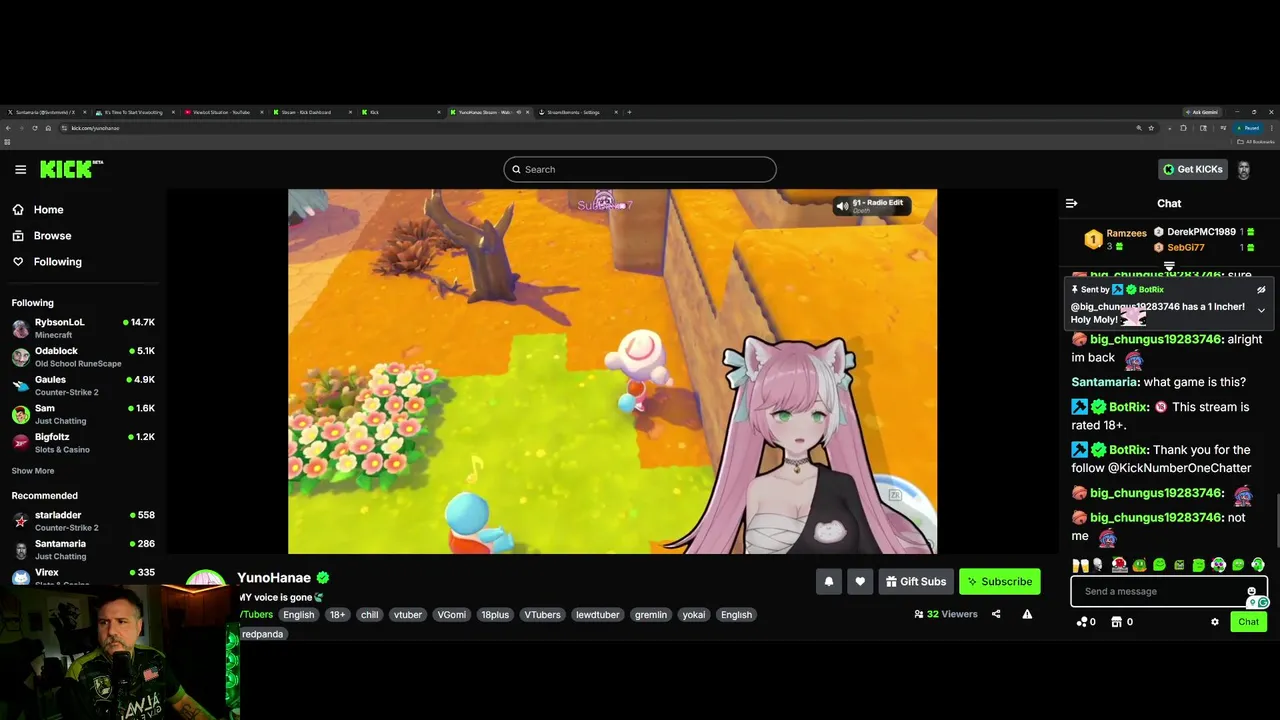Click the Subscribe button

(999, 582)
